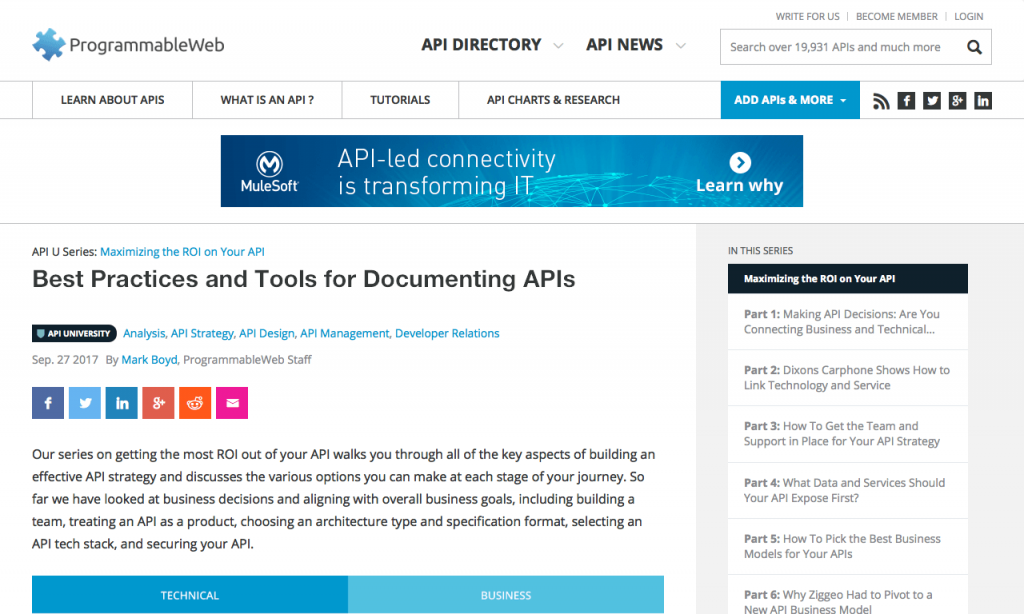This screenshot has height=614, width=1024.
Task: Post the article to Reddit
Action: point(195,402)
